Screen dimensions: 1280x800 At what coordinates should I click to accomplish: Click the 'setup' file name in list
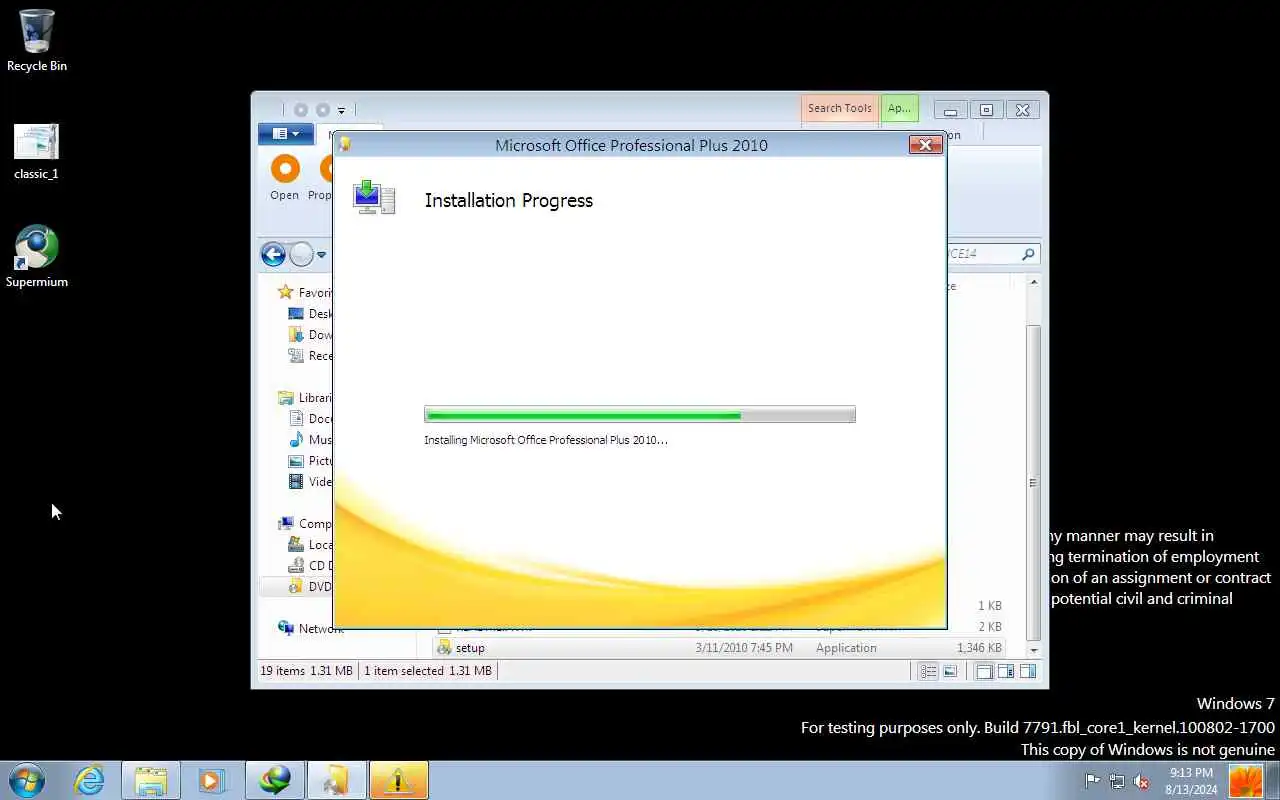click(470, 648)
